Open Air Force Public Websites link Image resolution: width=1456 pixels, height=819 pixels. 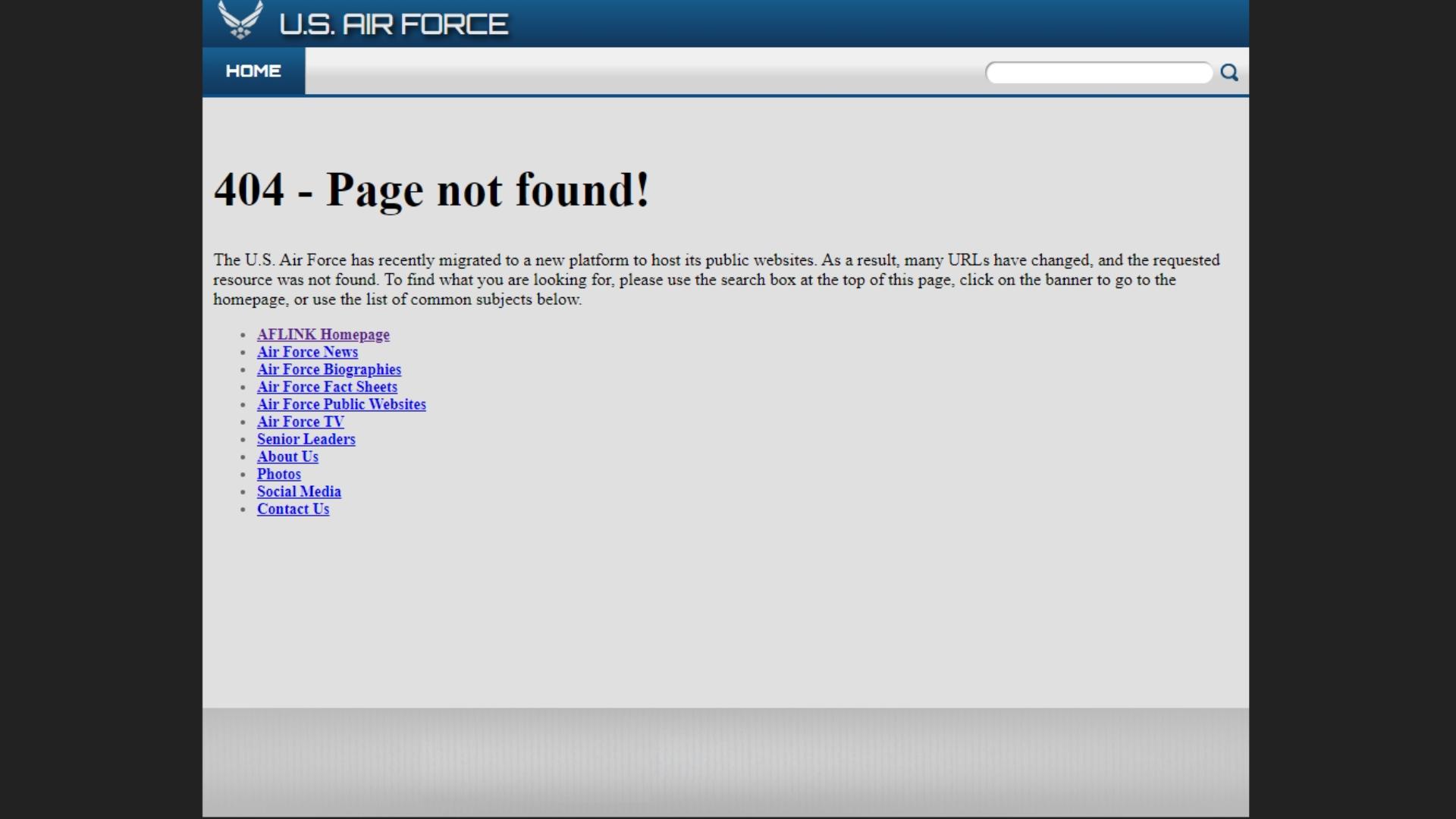point(341,404)
